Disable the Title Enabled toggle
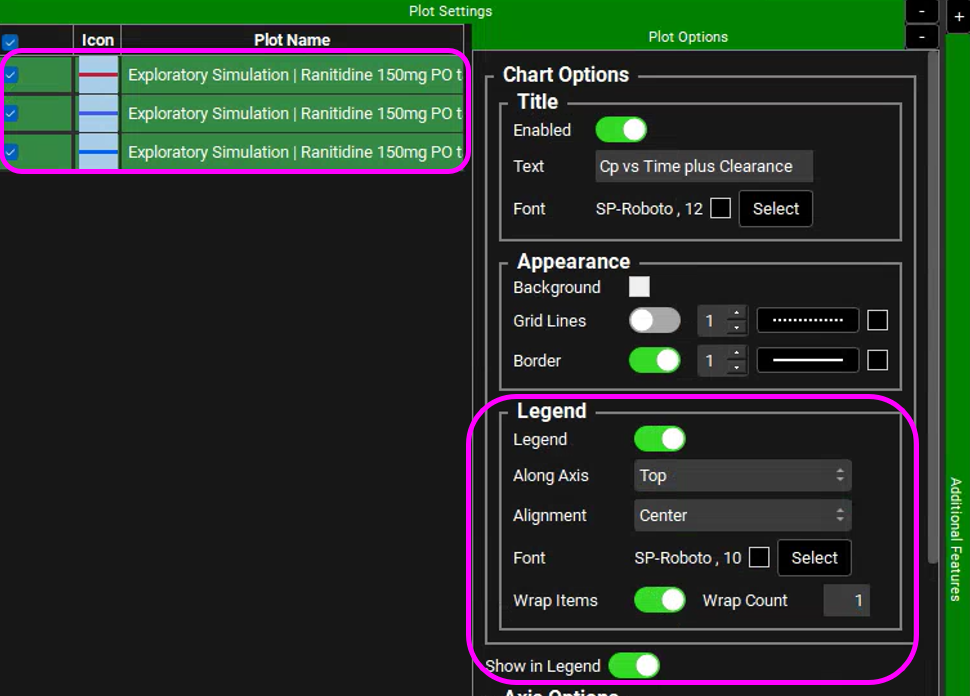Screen dimensions: 970x696 tap(621, 130)
